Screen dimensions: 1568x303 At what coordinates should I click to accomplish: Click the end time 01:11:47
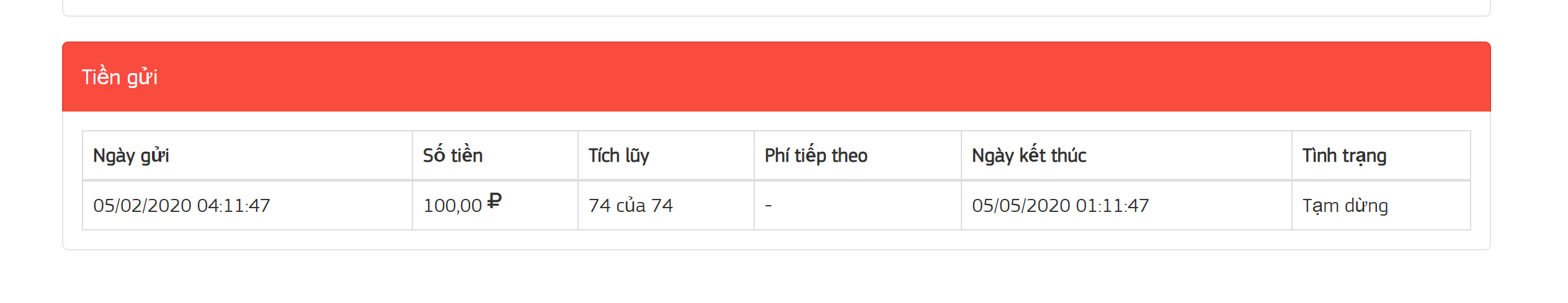pyautogui.click(x=1113, y=206)
